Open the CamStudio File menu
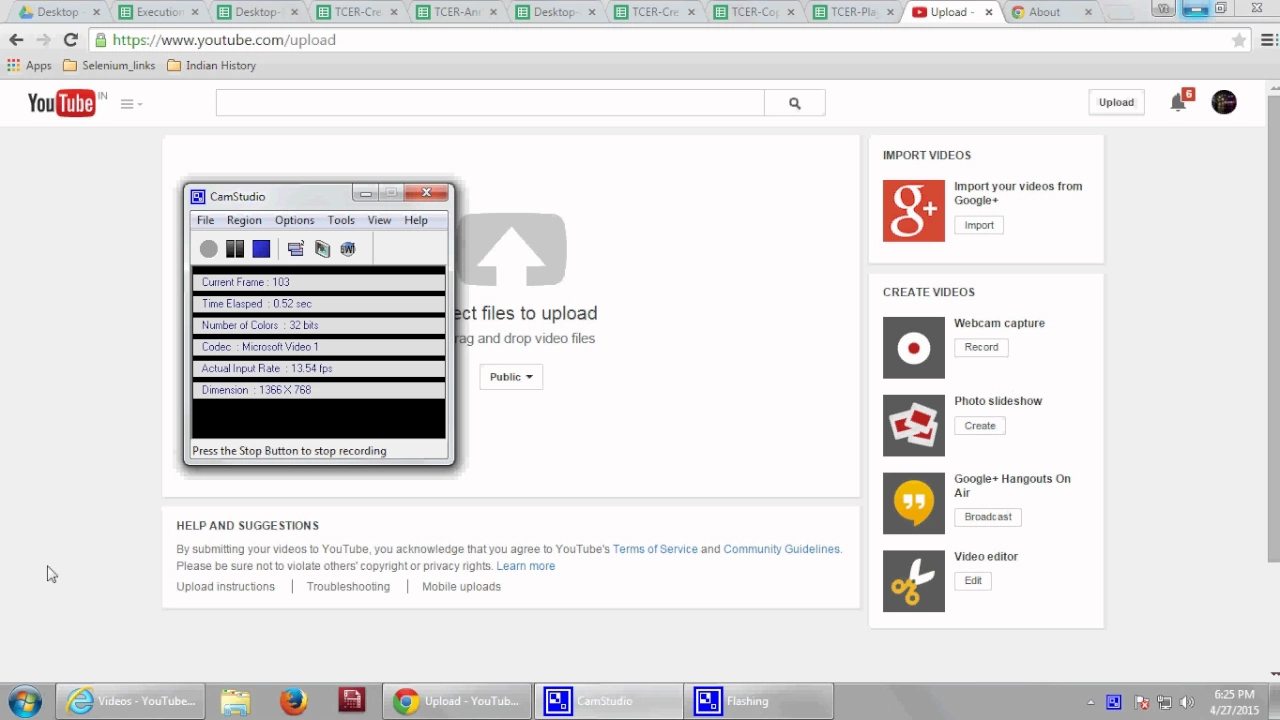Screen dimensions: 1280x720 point(205,220)
